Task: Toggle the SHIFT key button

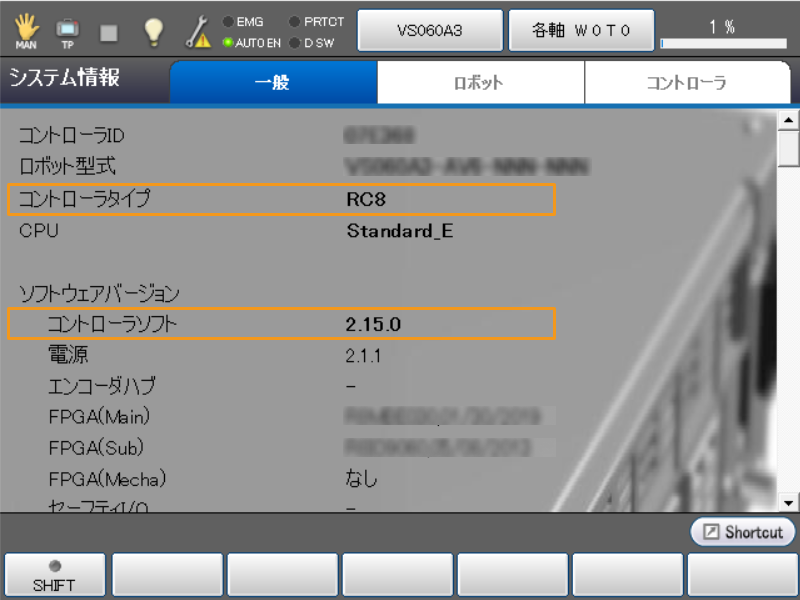Action: click(x=55, y=576)
